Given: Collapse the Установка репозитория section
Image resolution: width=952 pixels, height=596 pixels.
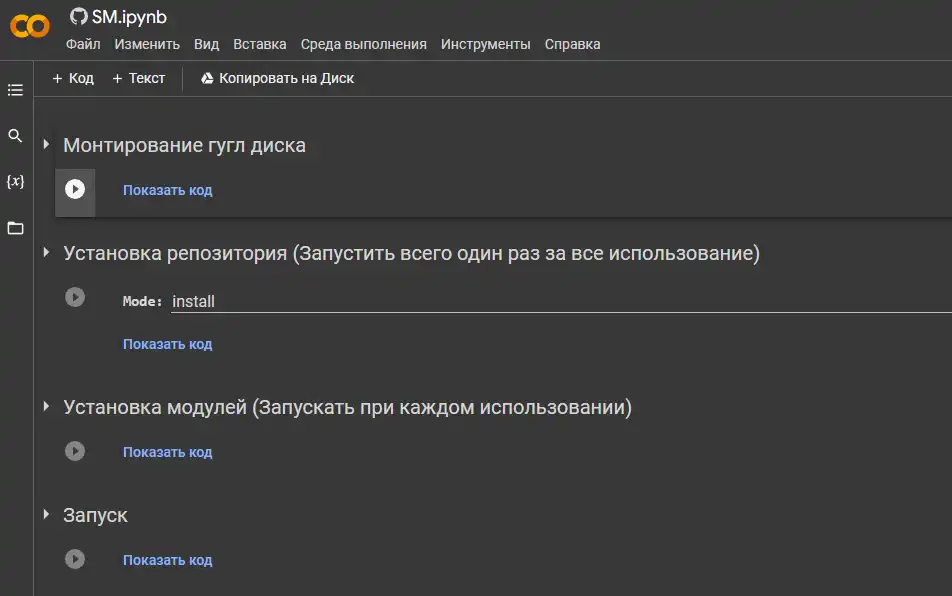Looking at the screenshot, I should (x=46, y=252).
